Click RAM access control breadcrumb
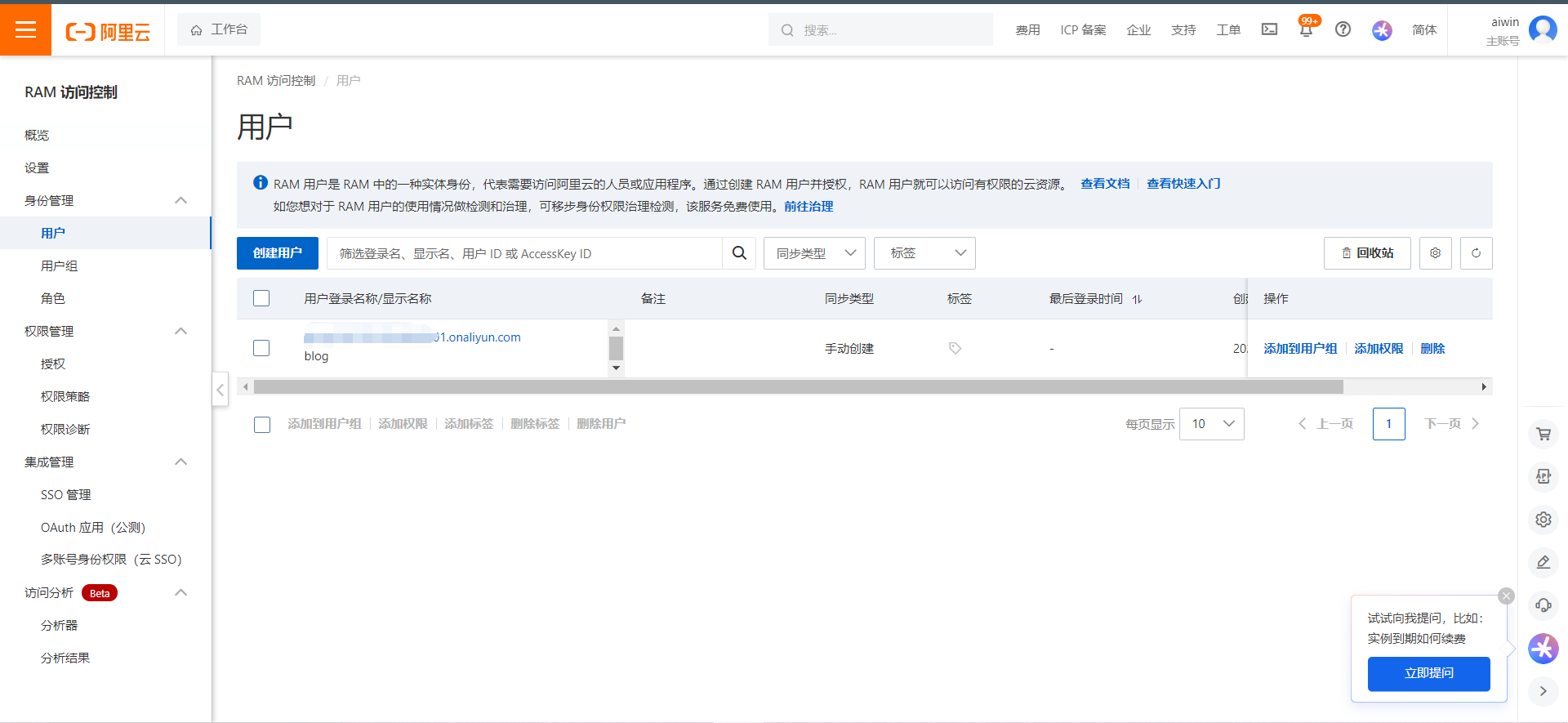This screenshot has height=723, width=1568. [276, 80]
